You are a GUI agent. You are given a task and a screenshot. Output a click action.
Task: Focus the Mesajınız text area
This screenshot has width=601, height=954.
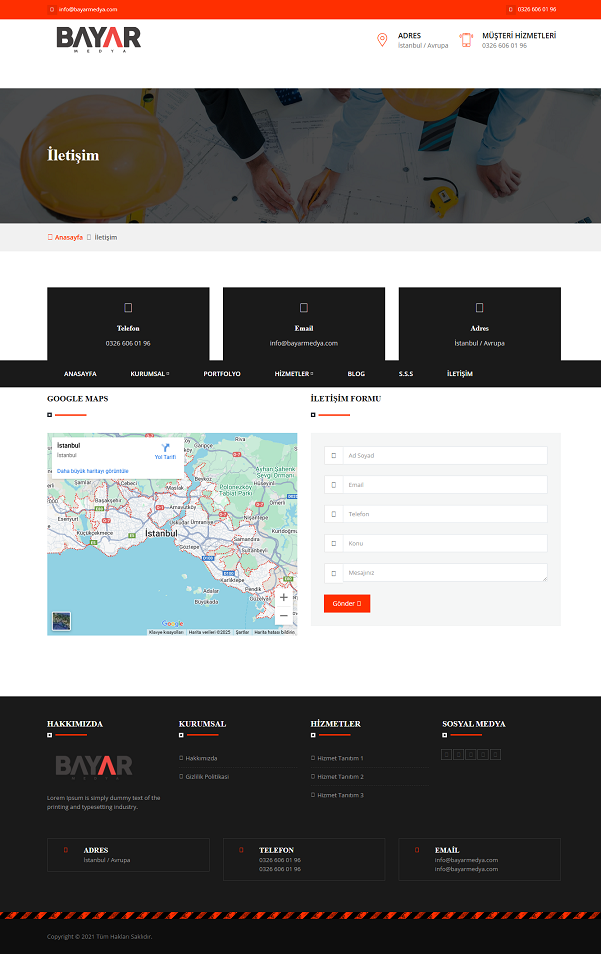point(445,573)
